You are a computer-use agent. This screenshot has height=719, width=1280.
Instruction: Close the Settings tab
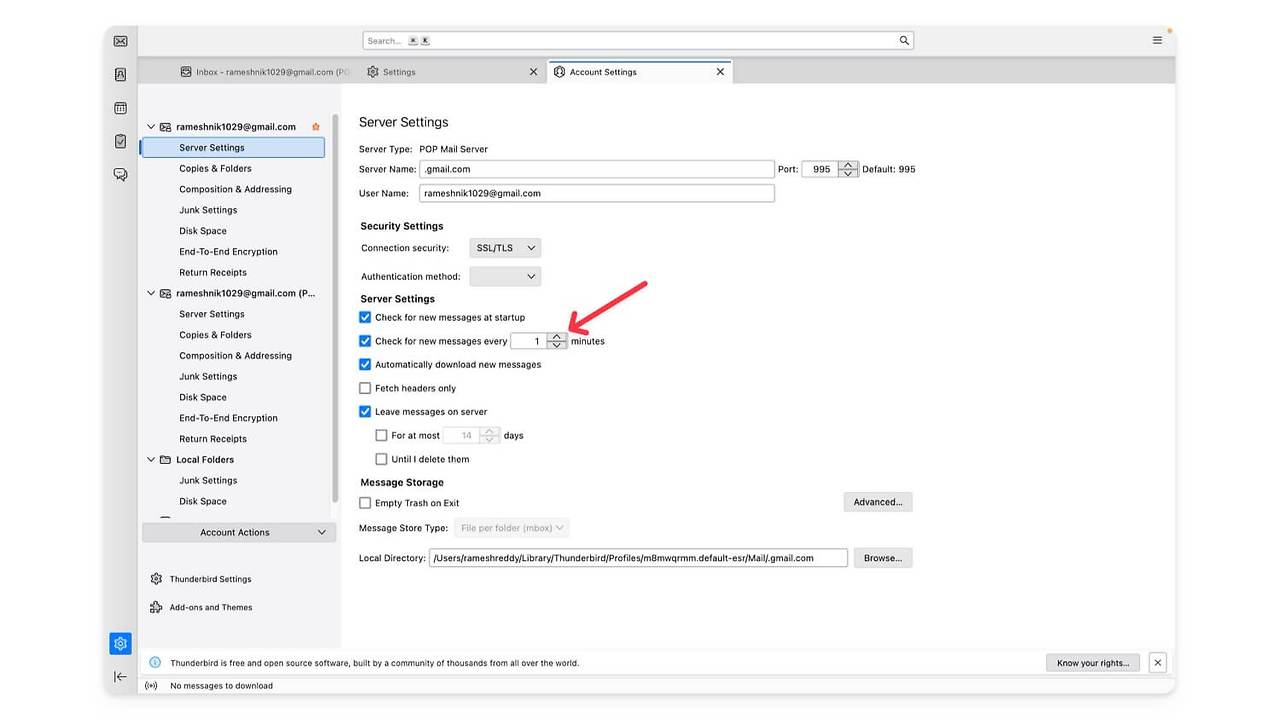coord(533,72)
